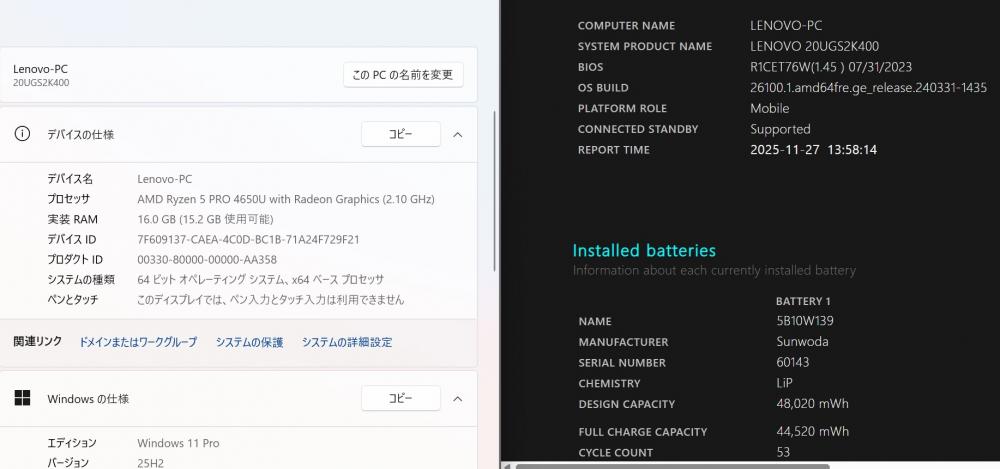This screenshot has height=469, width=1000.
Task: Select the Sunwoda manufacturer value
Action: (802, 341)
